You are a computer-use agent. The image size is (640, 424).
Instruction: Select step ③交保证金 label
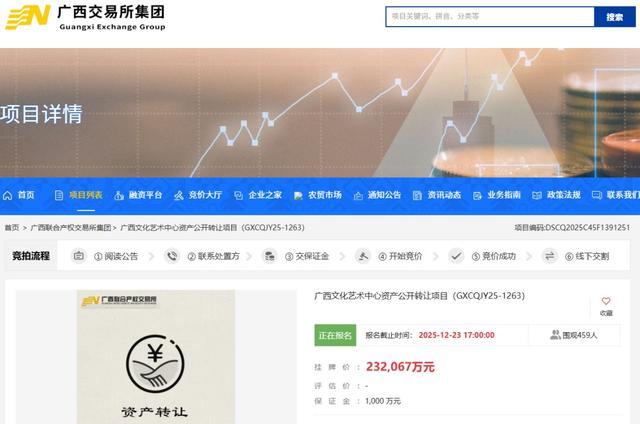[307, 256]
